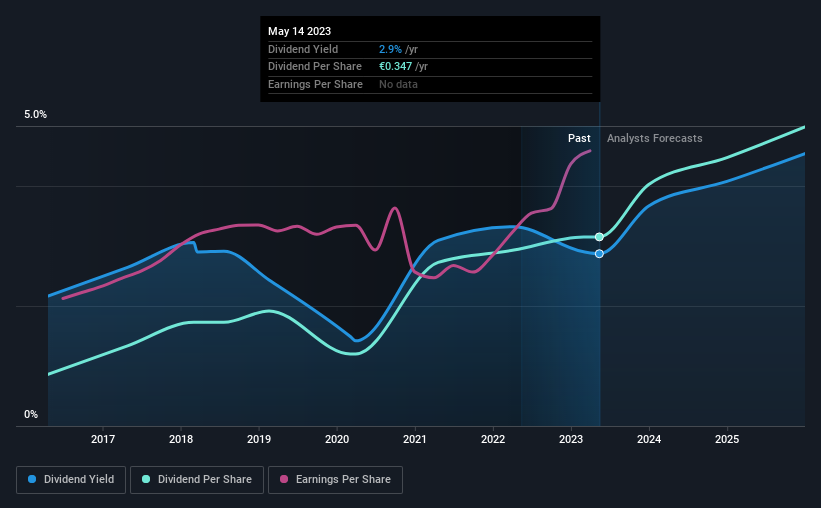This screenshot has height=508, width=821.
Task: Click the tooltip Earnings Per Share row label
Action: click(x=315, y=84)
